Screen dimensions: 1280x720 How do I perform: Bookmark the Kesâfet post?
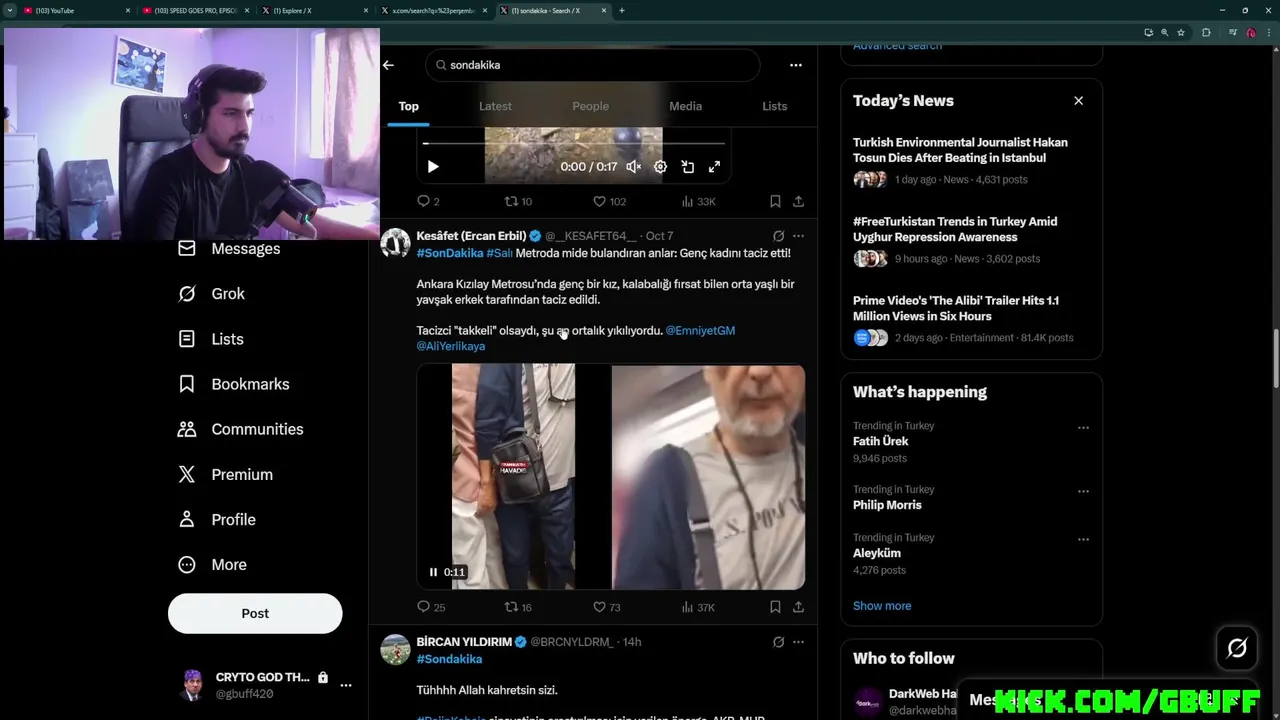point(775,607)
